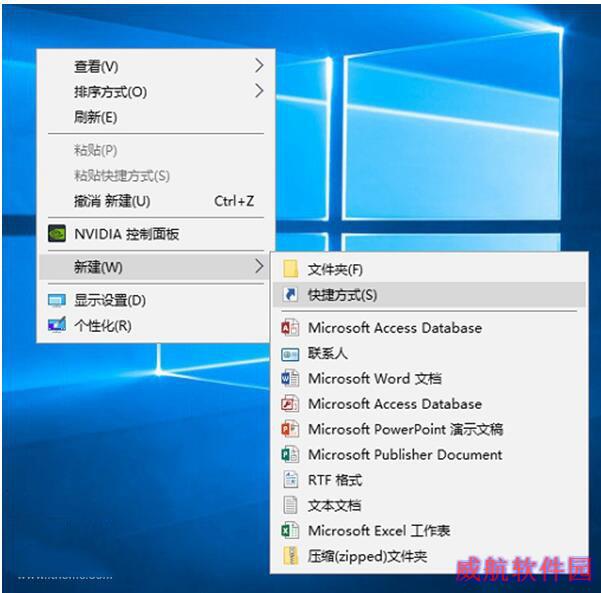Screen dimensions: 601x593
Task: Select the greyed 粘贴(P) entry
Action: point(156,150)
